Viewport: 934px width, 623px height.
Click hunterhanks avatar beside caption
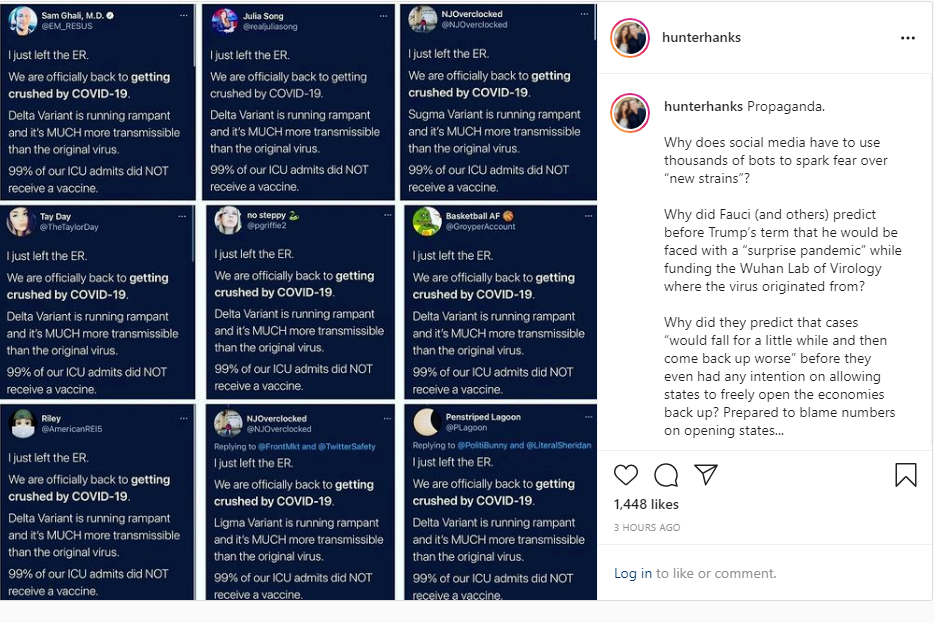tap(630, 114)
